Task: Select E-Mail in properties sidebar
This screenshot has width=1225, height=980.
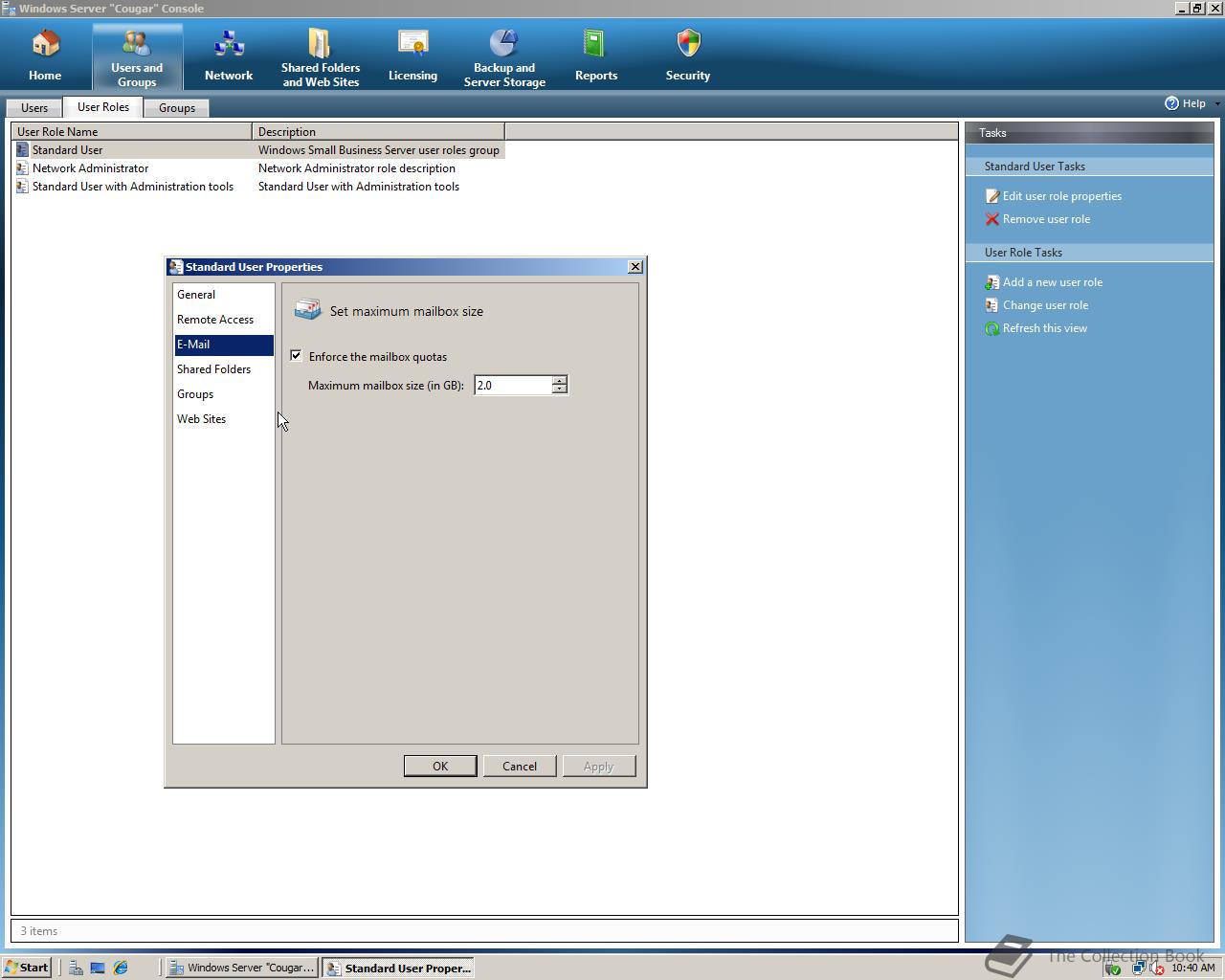Action: pos(224,345)
